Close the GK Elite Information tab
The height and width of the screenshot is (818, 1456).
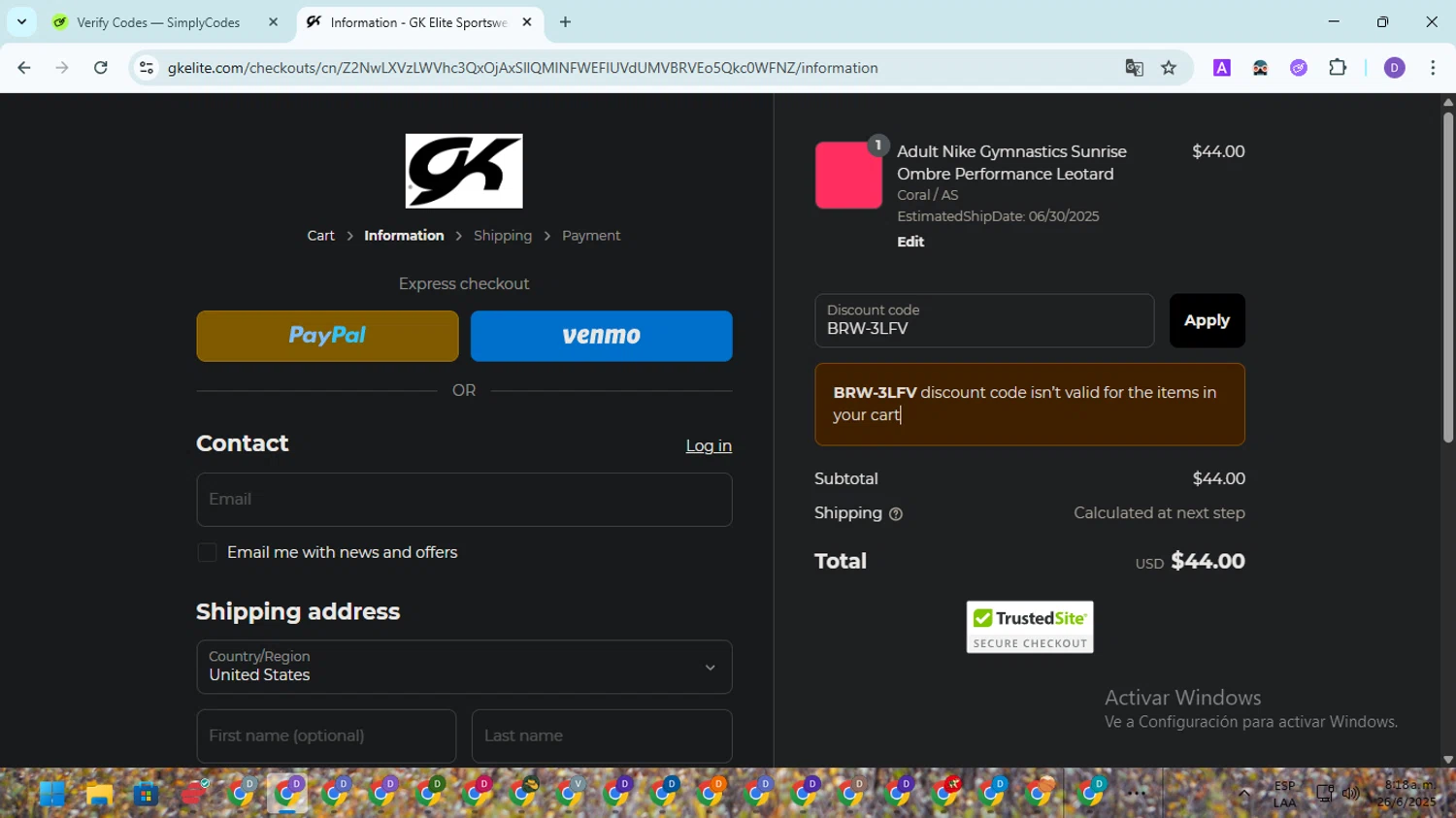[527, 22]
